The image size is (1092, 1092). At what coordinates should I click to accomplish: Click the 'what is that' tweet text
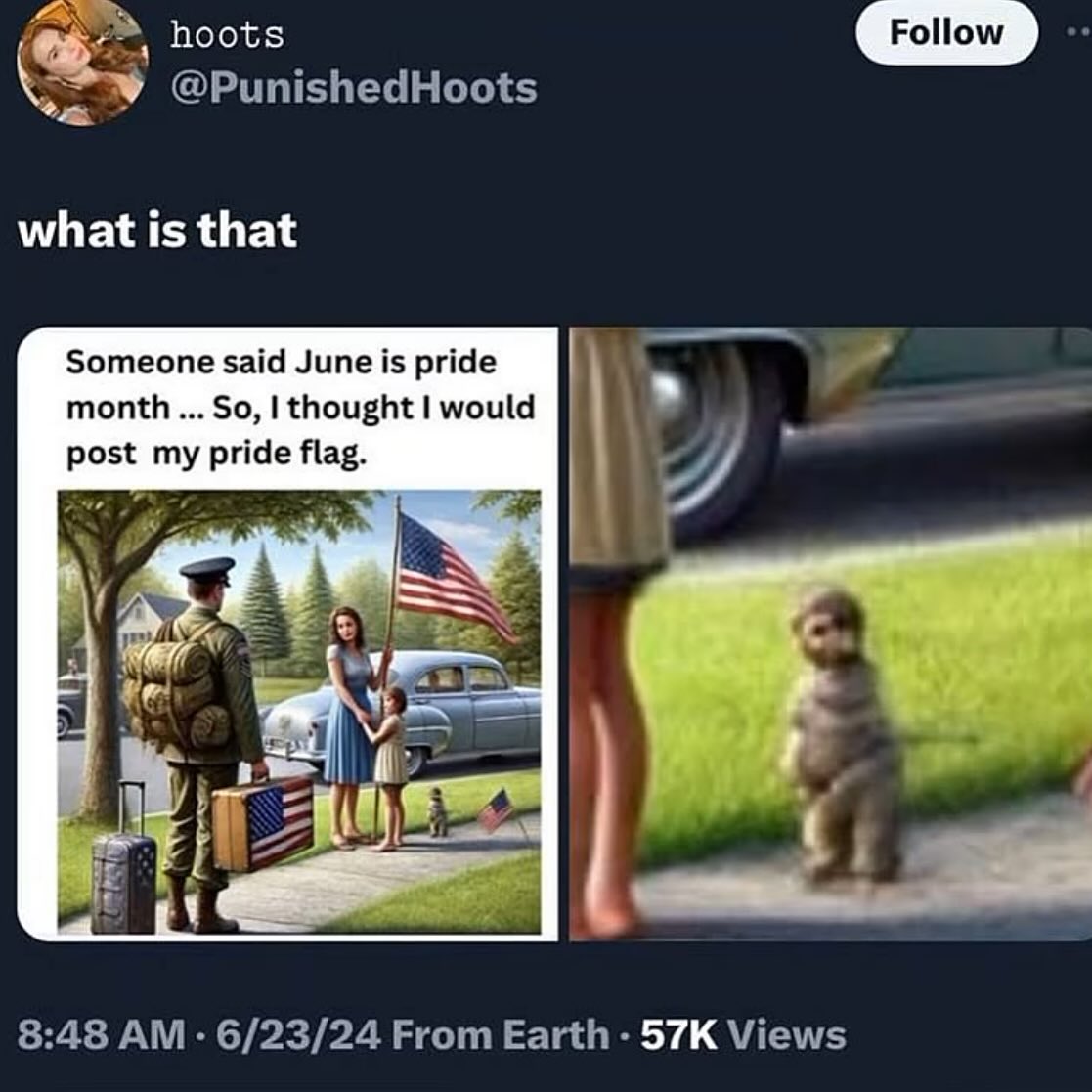click(157, 231)
